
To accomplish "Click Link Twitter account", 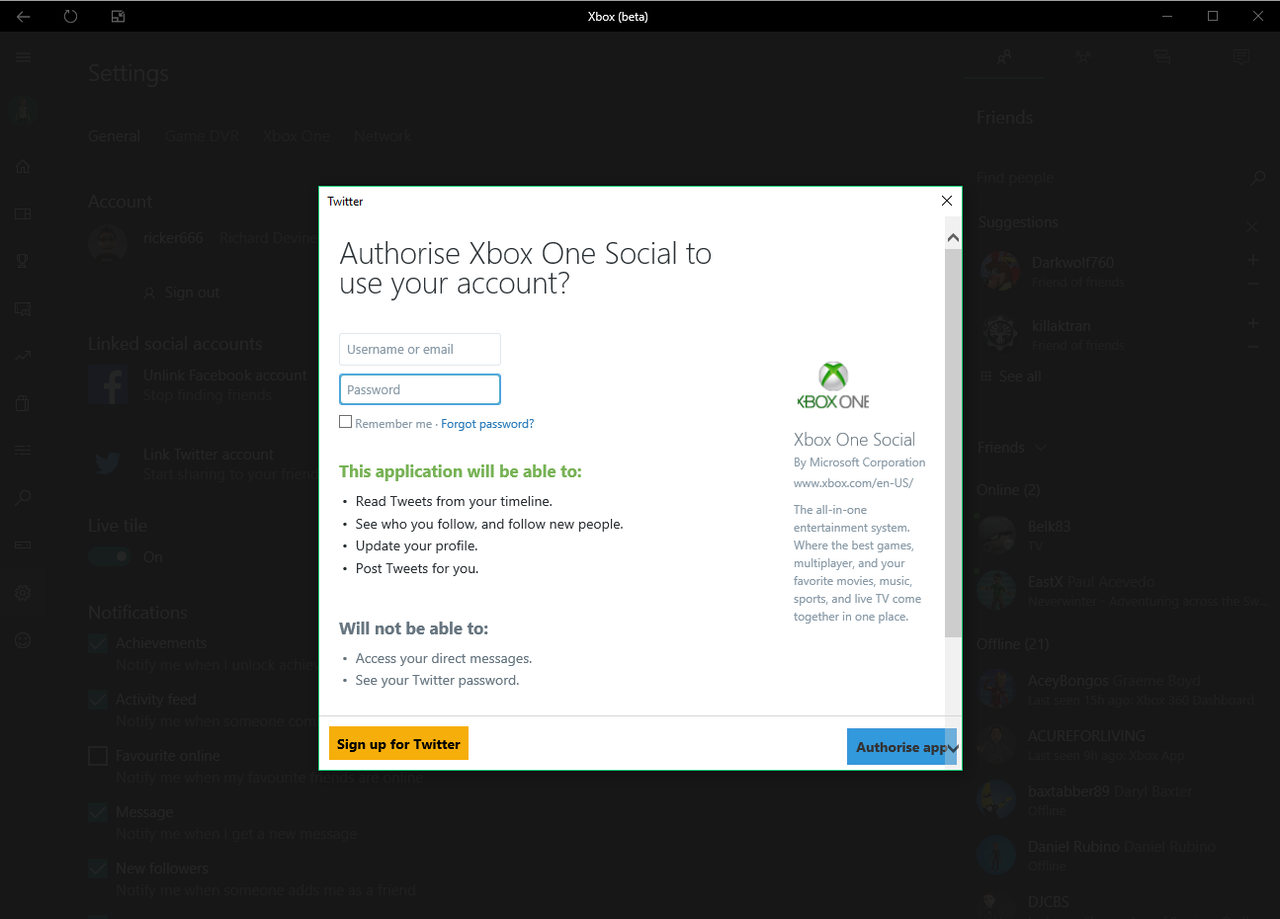I will (208, 454).
